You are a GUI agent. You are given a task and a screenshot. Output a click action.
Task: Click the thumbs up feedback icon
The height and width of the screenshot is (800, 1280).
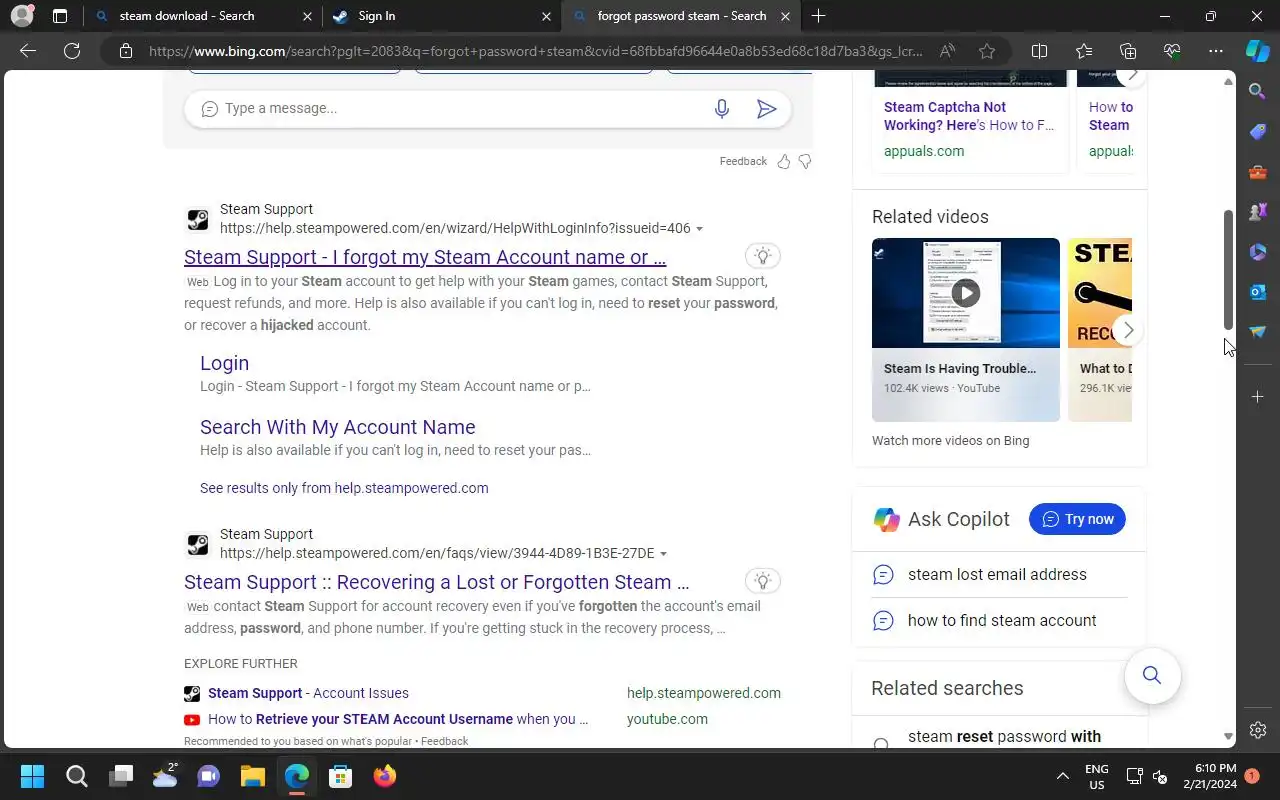click(x=784, y=161)
